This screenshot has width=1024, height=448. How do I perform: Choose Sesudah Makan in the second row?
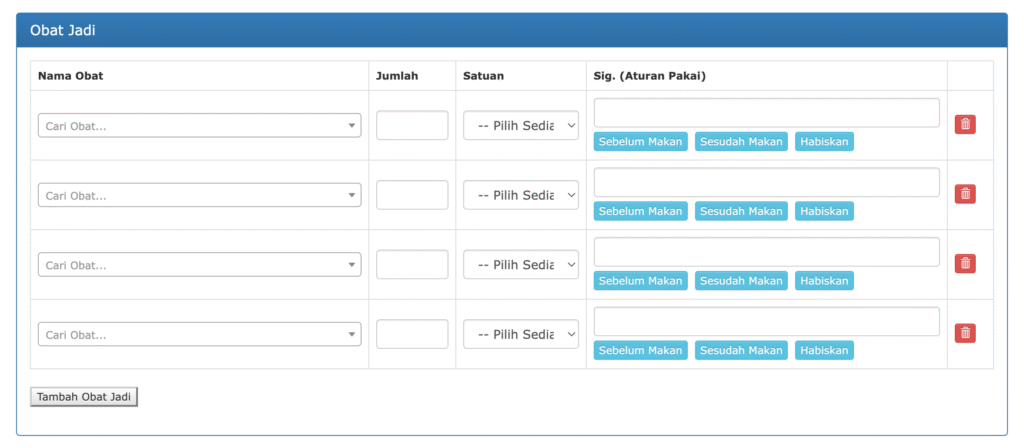(741, 211)
